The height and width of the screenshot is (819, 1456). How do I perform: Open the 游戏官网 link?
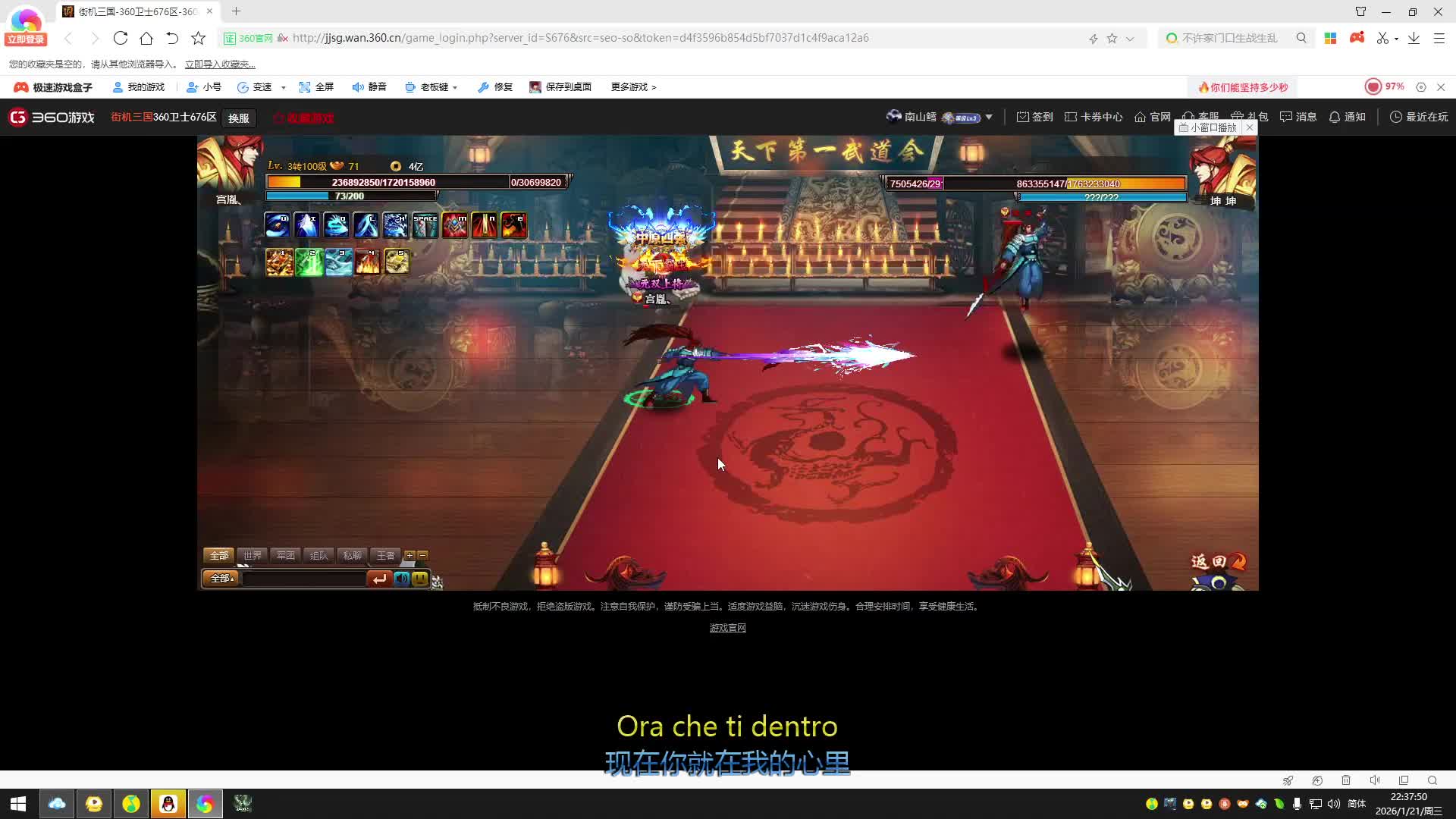[x=727, y=628]
